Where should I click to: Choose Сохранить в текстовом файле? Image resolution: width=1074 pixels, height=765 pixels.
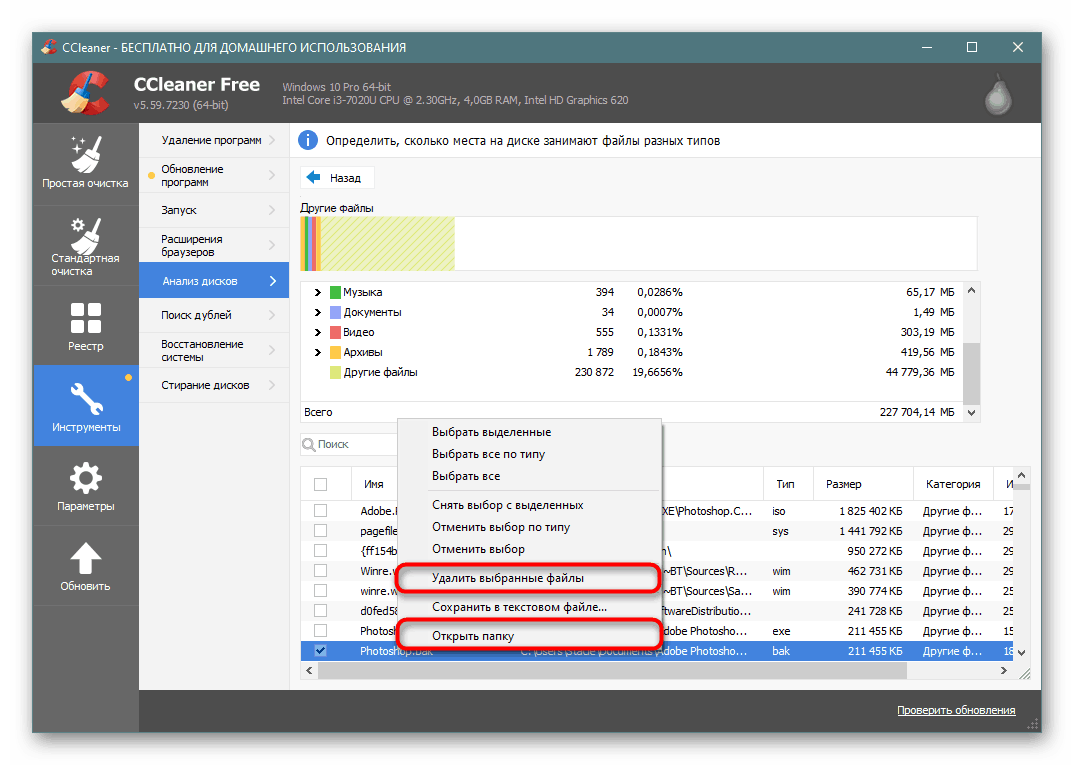[529, 607]
